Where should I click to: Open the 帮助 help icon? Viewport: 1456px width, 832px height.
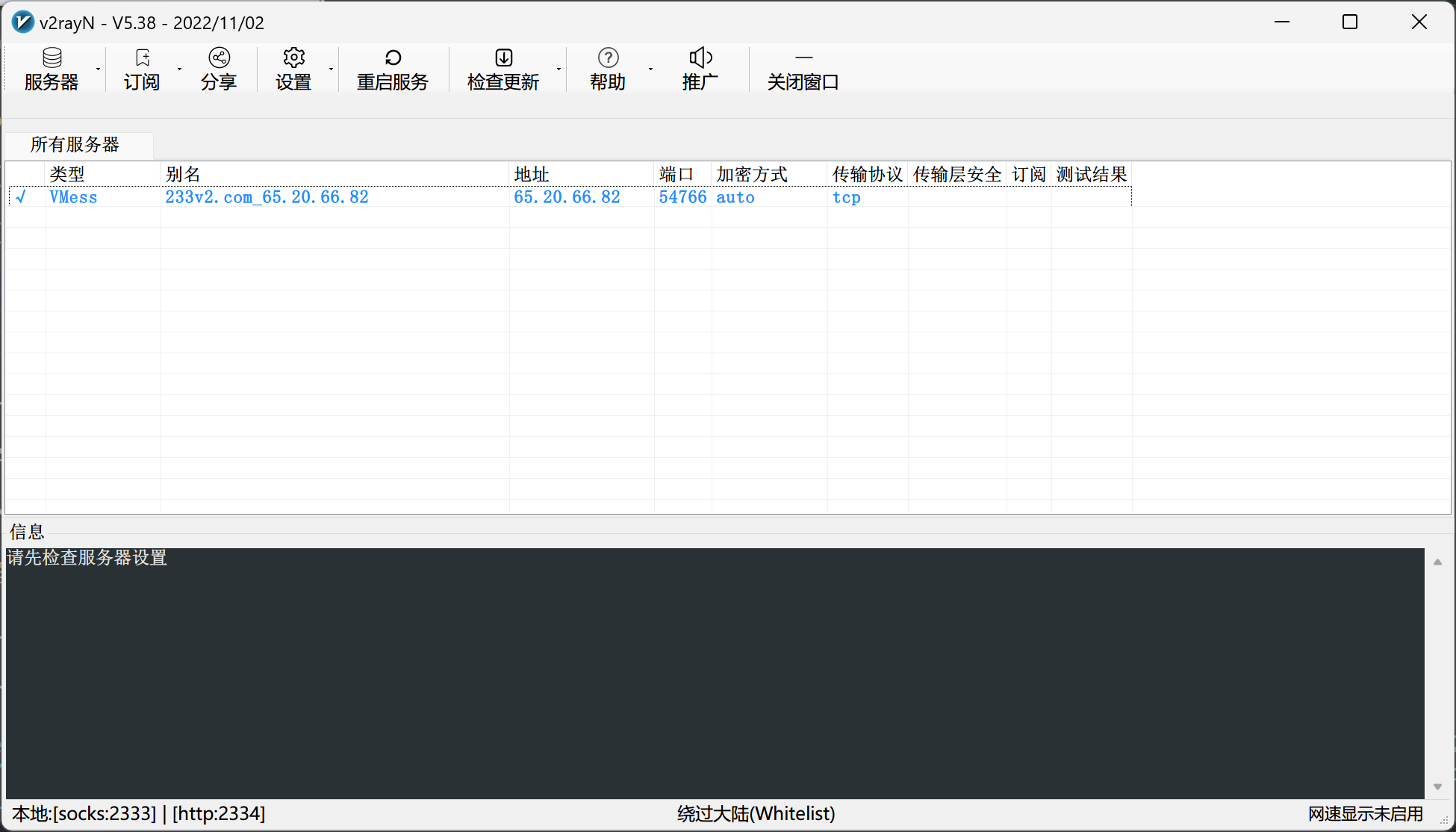click(x=607, y=69)
